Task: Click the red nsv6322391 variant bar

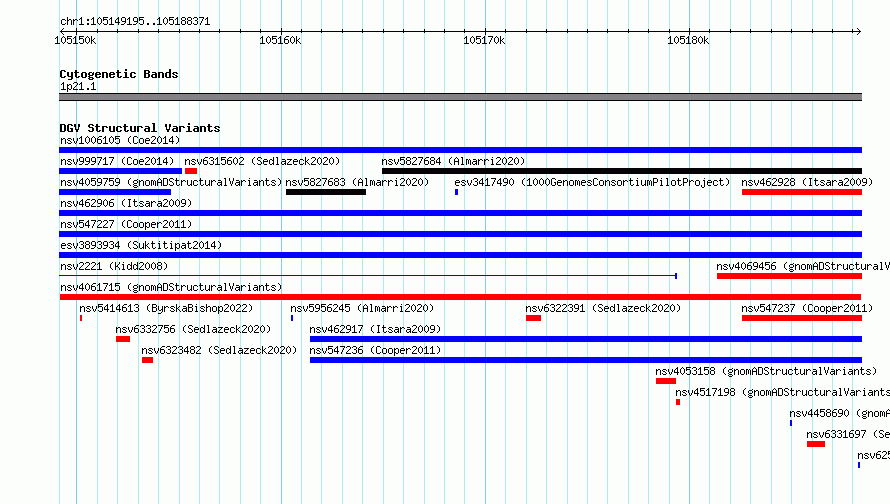Action: [534, 318]
